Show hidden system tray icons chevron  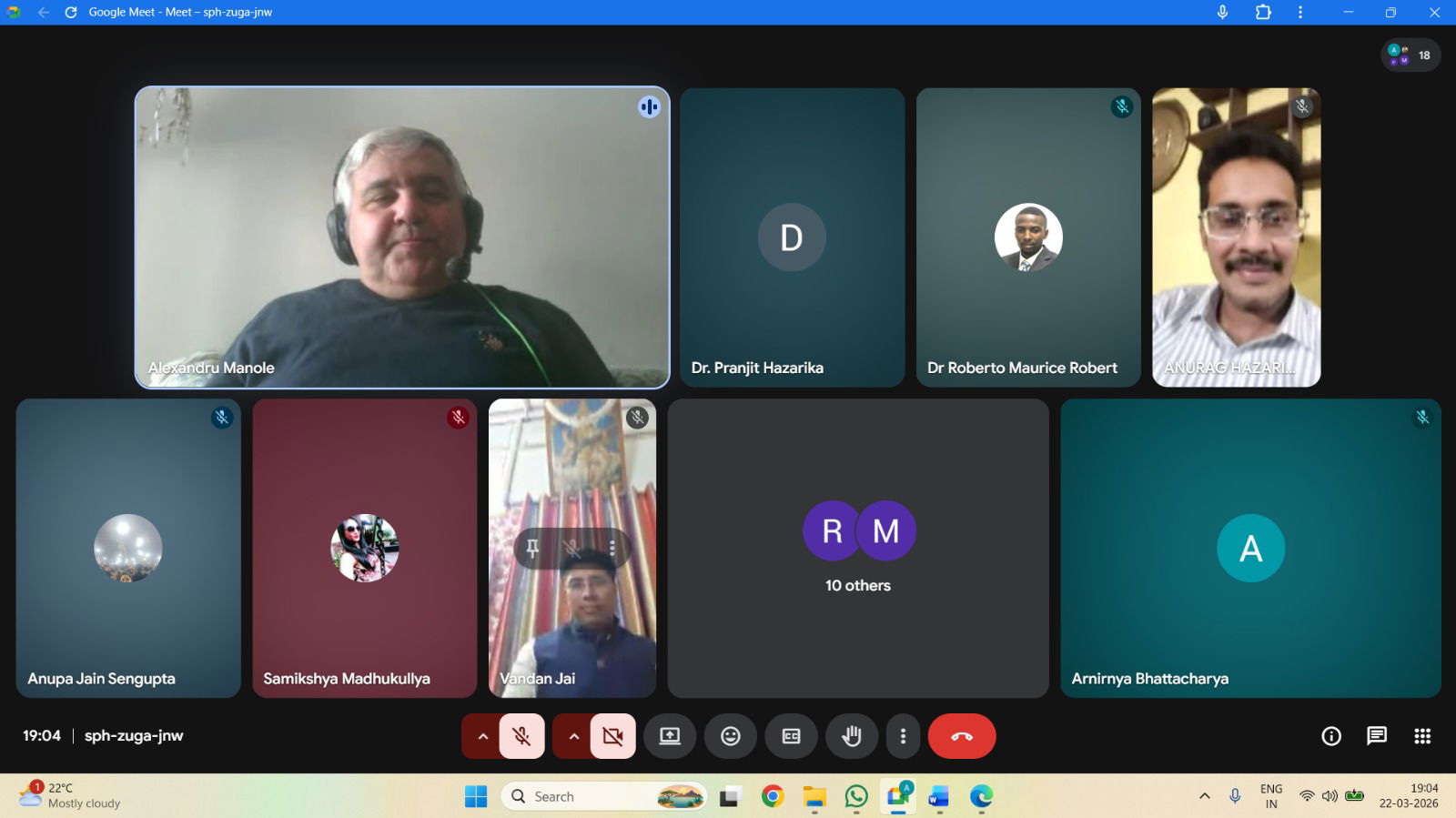1204,796
